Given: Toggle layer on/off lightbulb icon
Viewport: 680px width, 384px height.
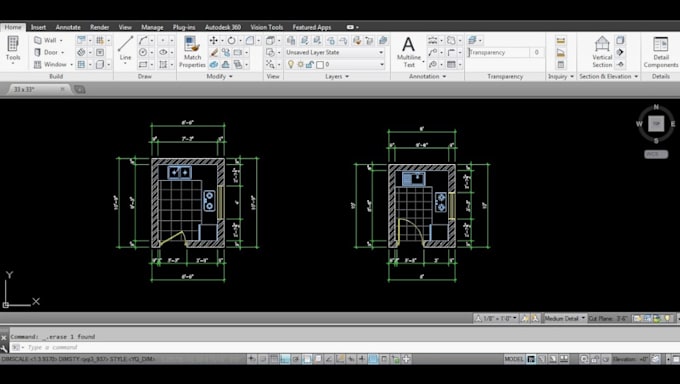Looking at the screenshot, I should pyautogui.click(x=291, y=65).
